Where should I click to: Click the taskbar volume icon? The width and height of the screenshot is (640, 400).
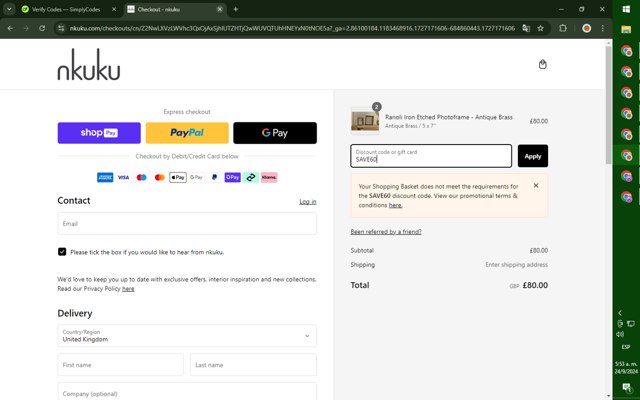620,334
